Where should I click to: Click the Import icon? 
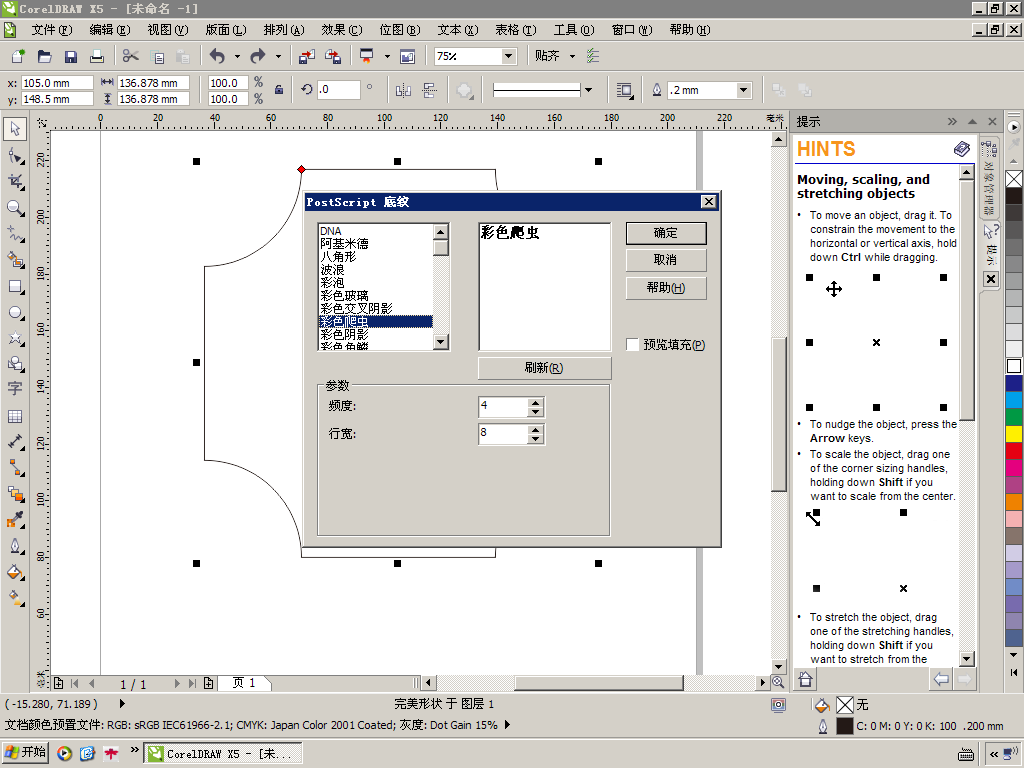click(306, 56)
